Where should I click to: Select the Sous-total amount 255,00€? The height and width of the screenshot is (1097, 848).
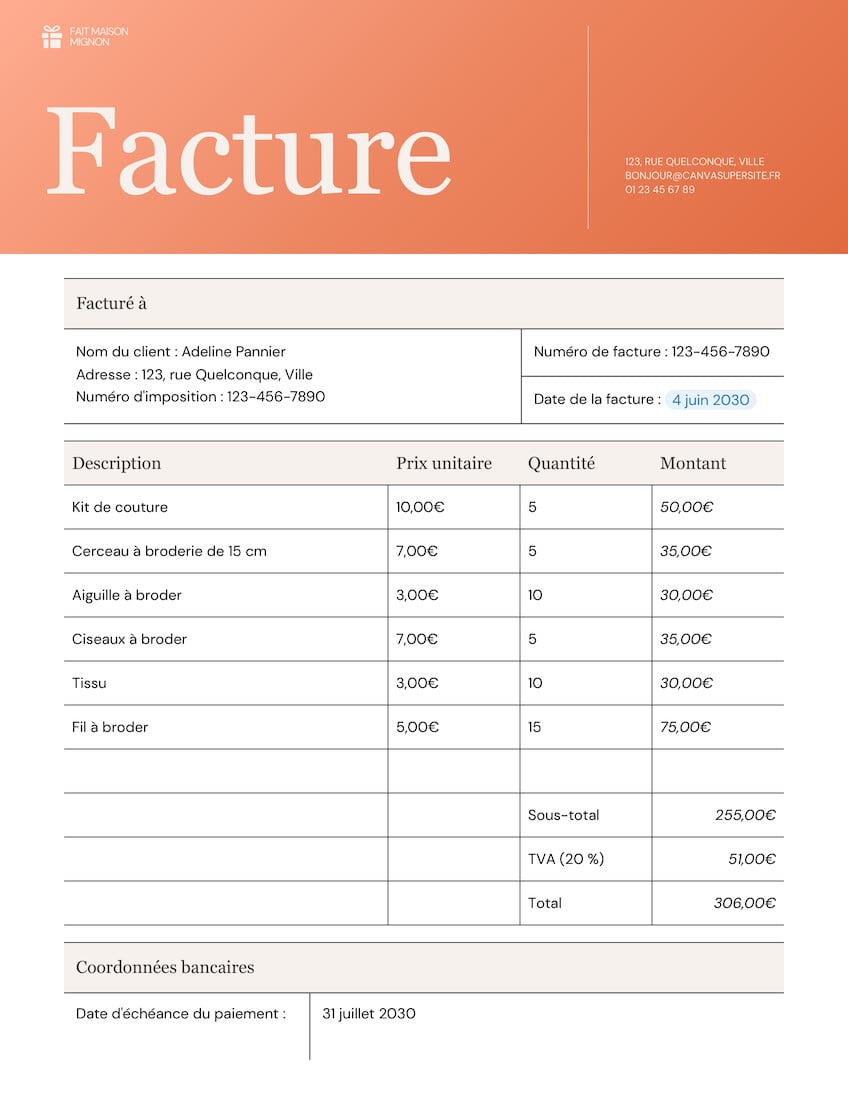(745, 815)
